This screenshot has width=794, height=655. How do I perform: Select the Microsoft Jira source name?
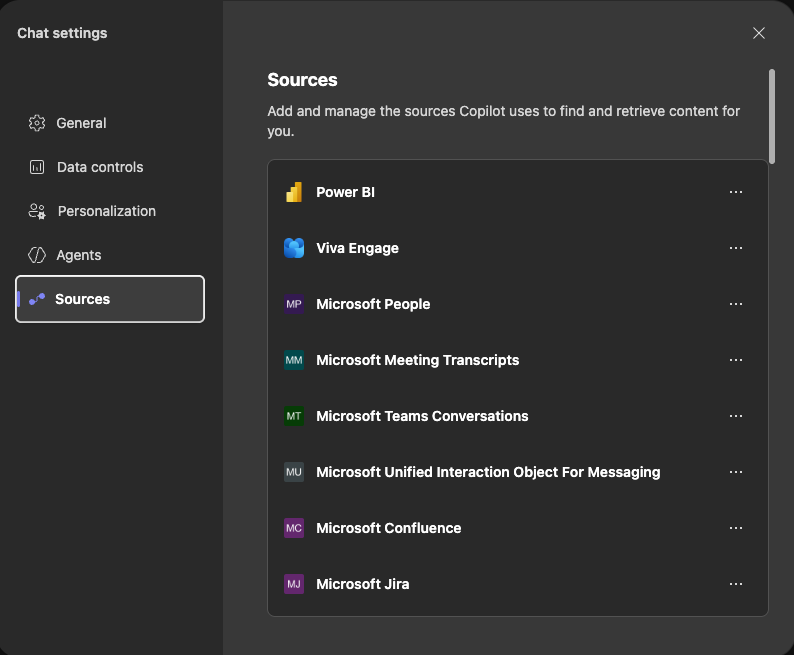click(363, 584)
